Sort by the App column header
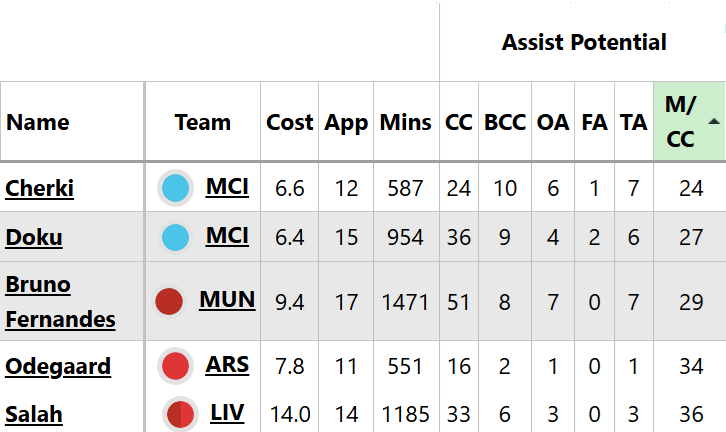The width and height of the screenshot is (726, 432). tap(347, 122)
